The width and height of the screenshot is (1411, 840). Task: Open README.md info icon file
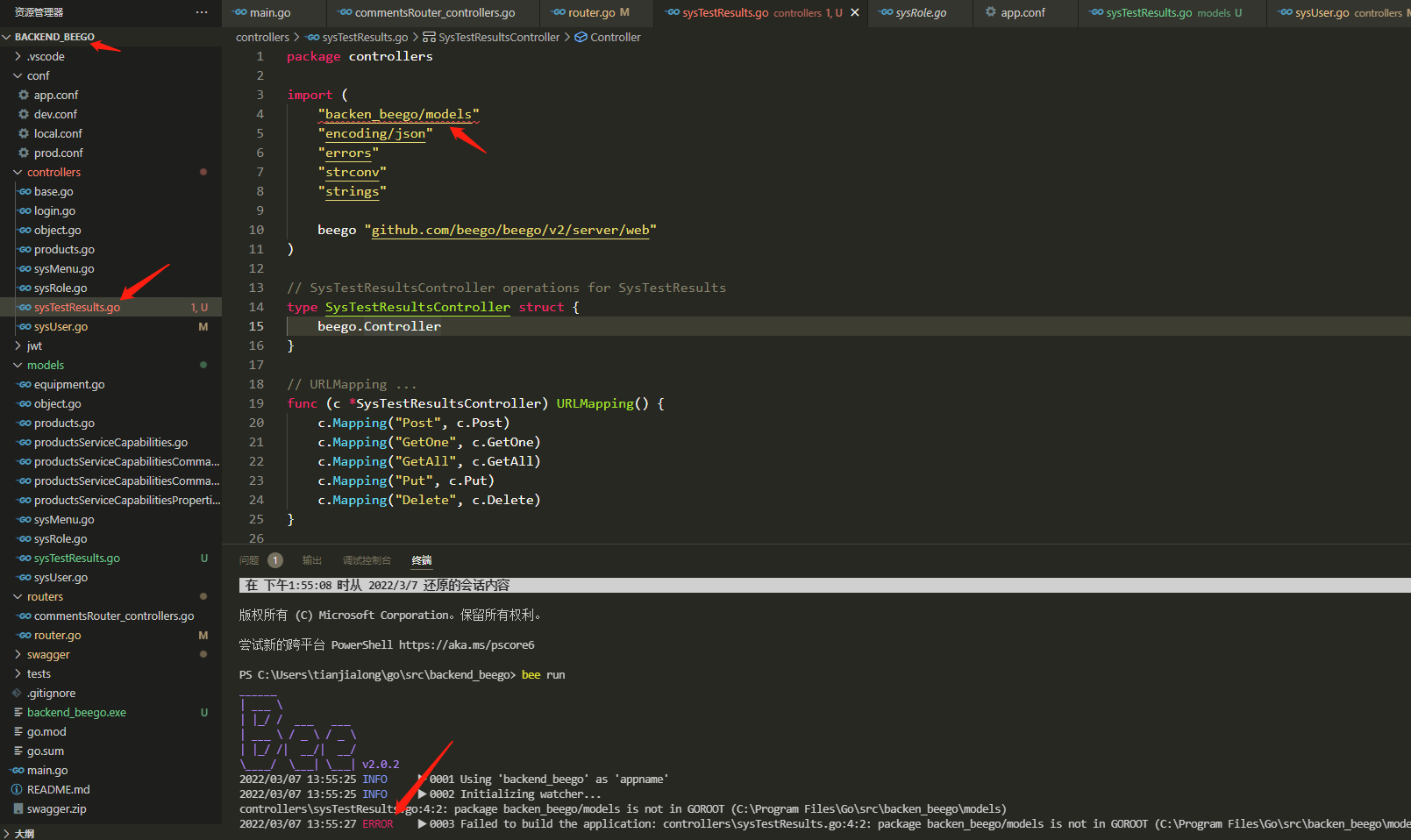coord(17,789)
